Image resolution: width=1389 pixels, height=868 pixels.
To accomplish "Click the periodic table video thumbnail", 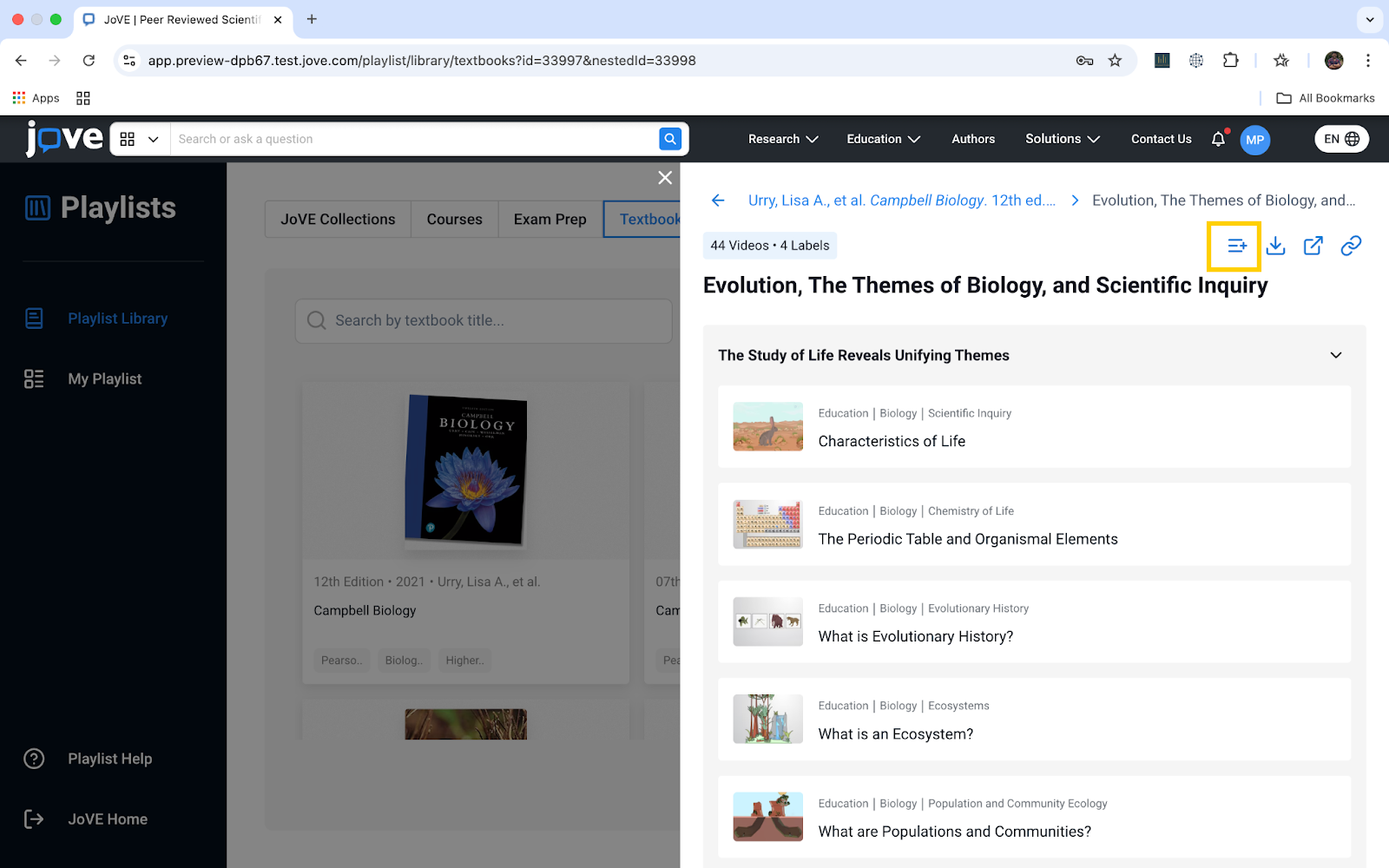I will point(768,524).
